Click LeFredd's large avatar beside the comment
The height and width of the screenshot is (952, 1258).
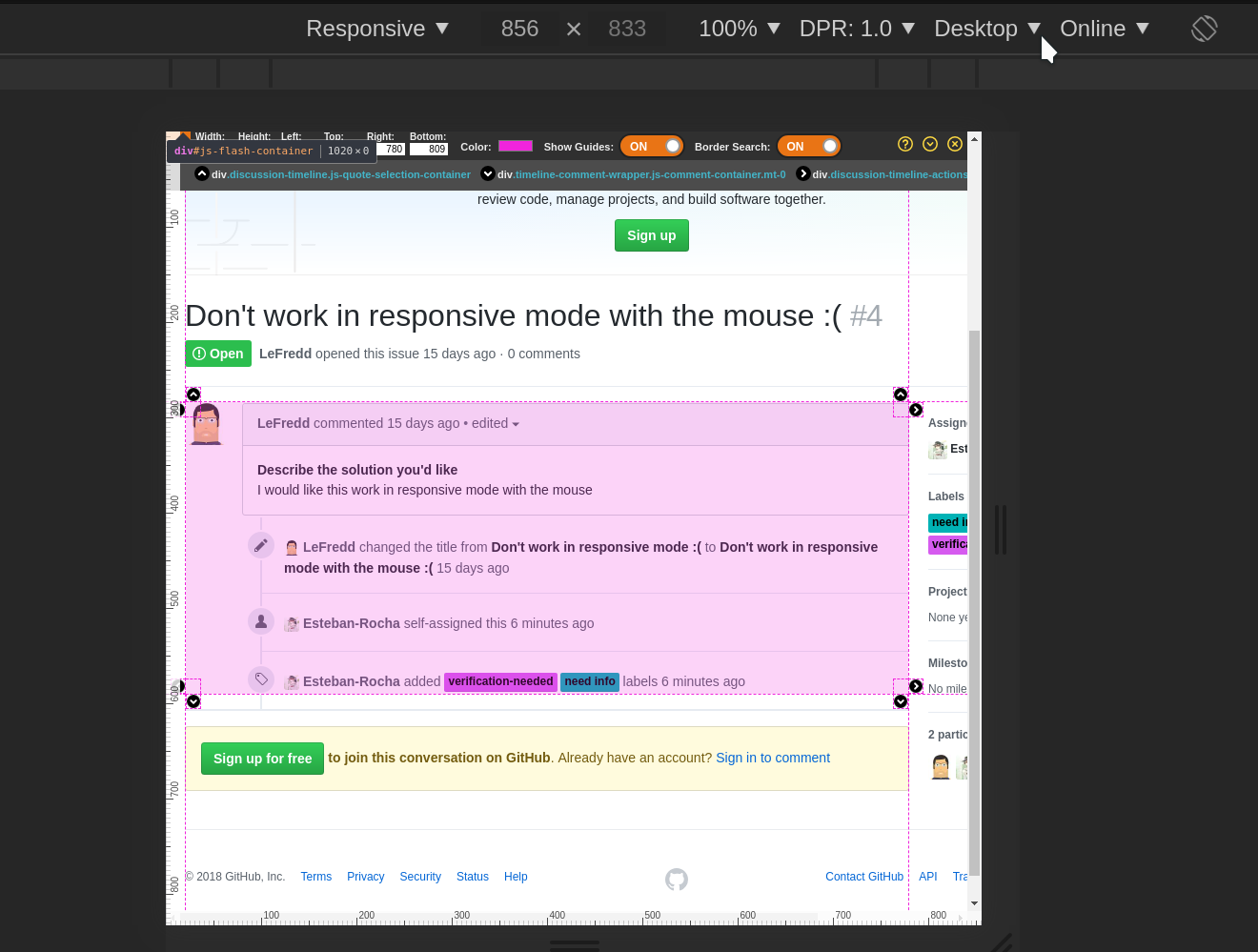(x=207, y=424)
